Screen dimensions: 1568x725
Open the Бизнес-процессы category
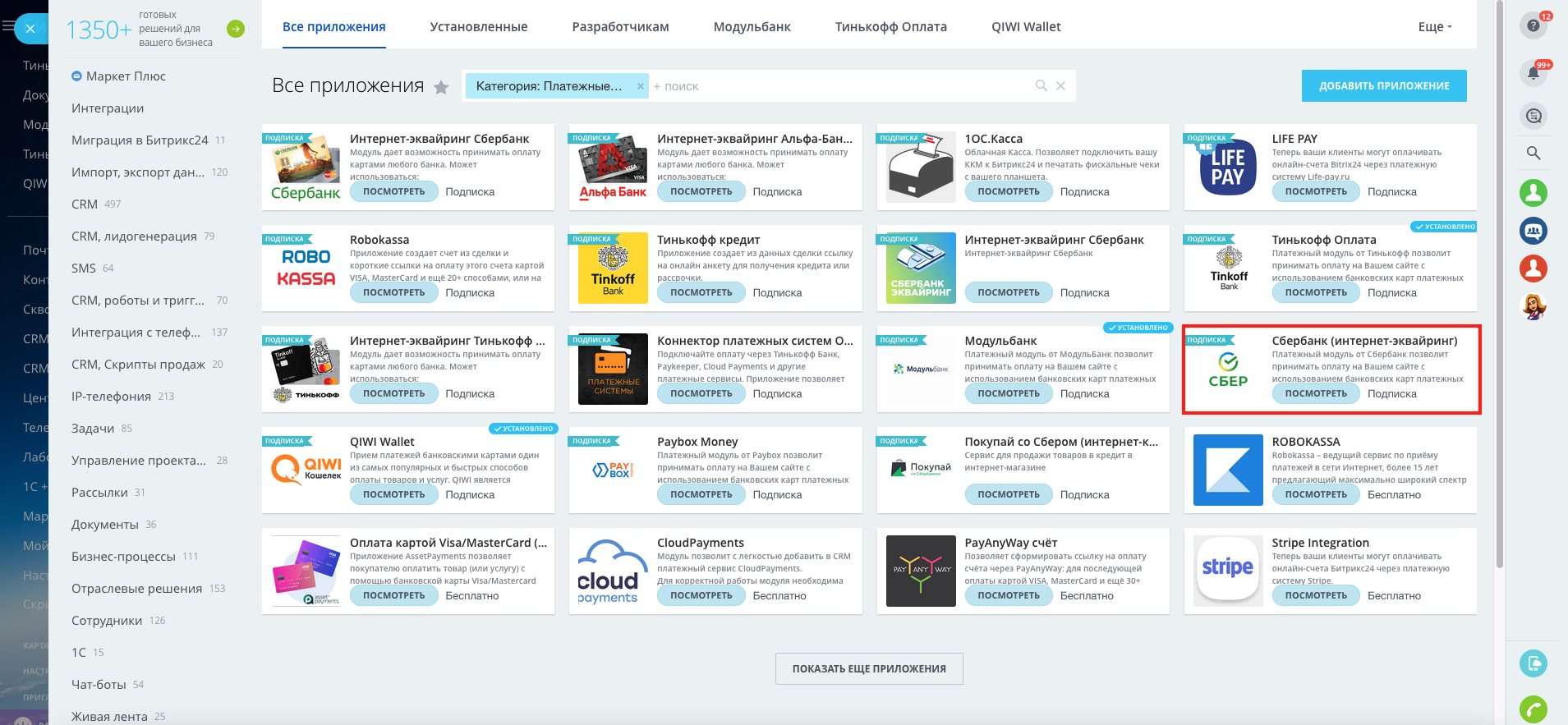point(123,557)
